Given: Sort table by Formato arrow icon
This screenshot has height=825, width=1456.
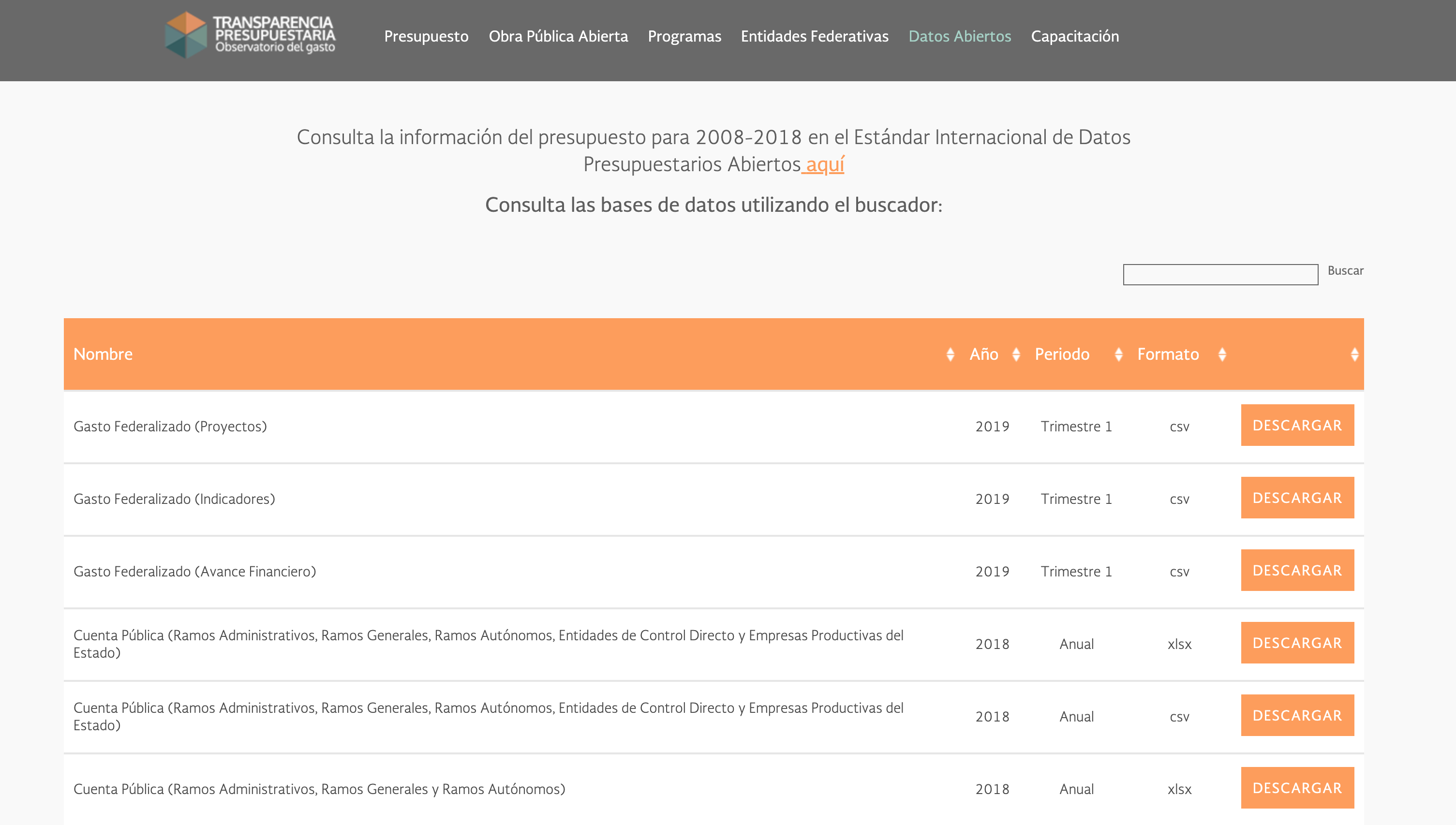Looking at the screenshot, I should click(1222, 354).
